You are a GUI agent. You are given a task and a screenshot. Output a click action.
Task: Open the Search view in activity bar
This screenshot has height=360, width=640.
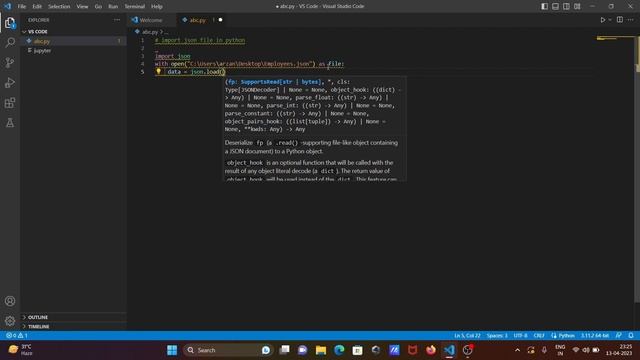click(10, 42)
